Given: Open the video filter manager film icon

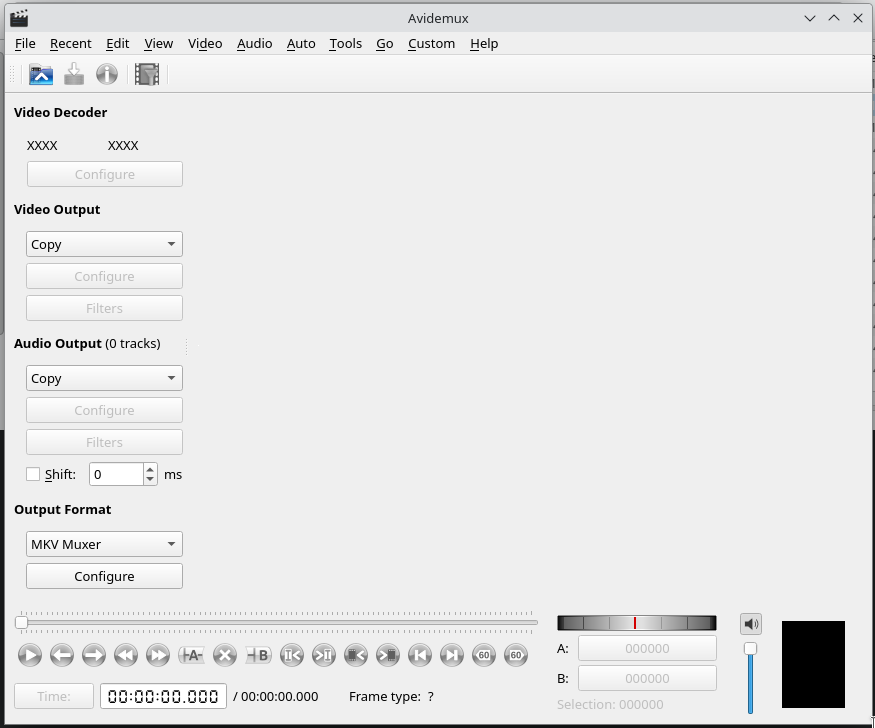Looking at the screenshot, I should tap(147, 74).
